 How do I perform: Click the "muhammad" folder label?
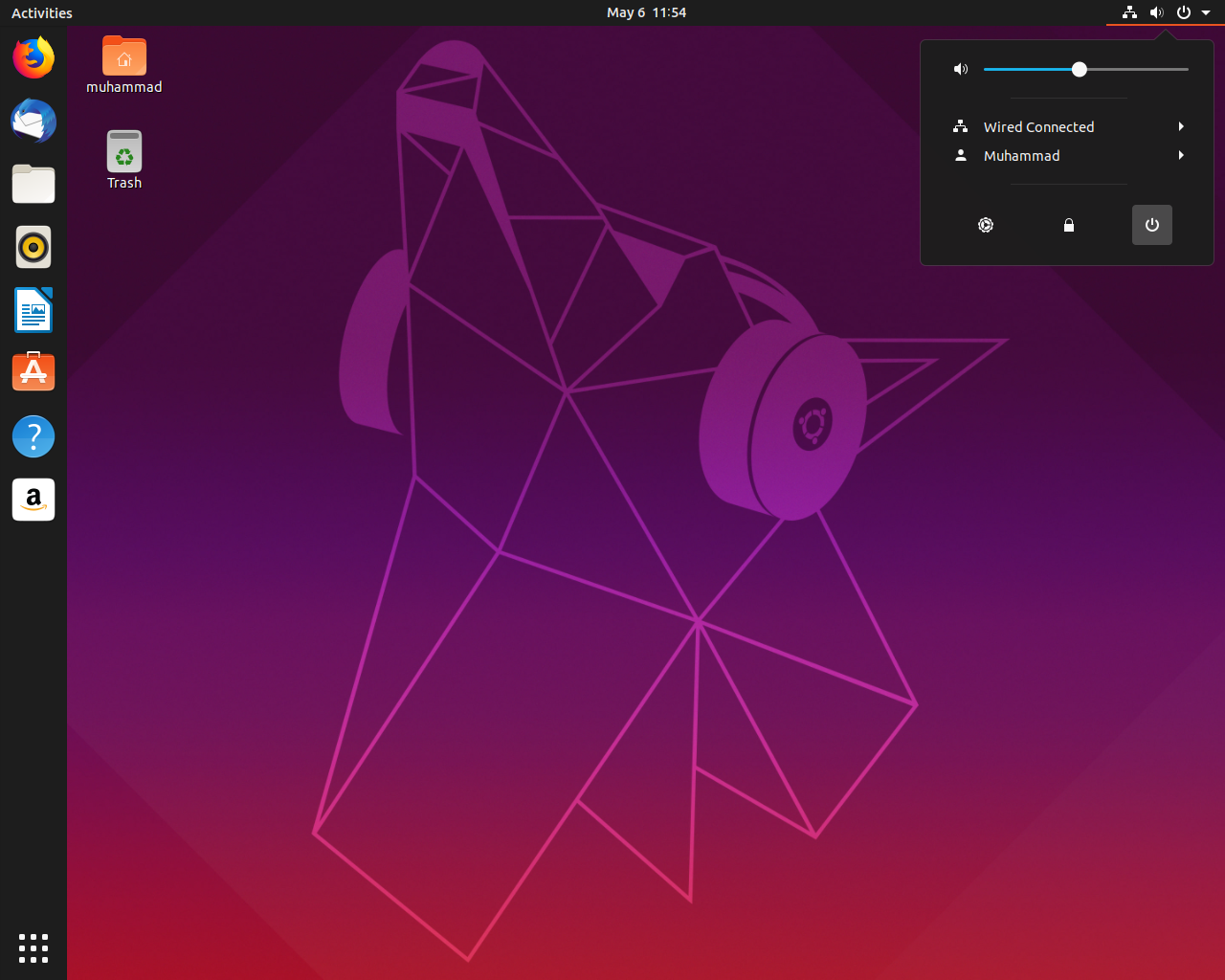[x=124, y=87]
